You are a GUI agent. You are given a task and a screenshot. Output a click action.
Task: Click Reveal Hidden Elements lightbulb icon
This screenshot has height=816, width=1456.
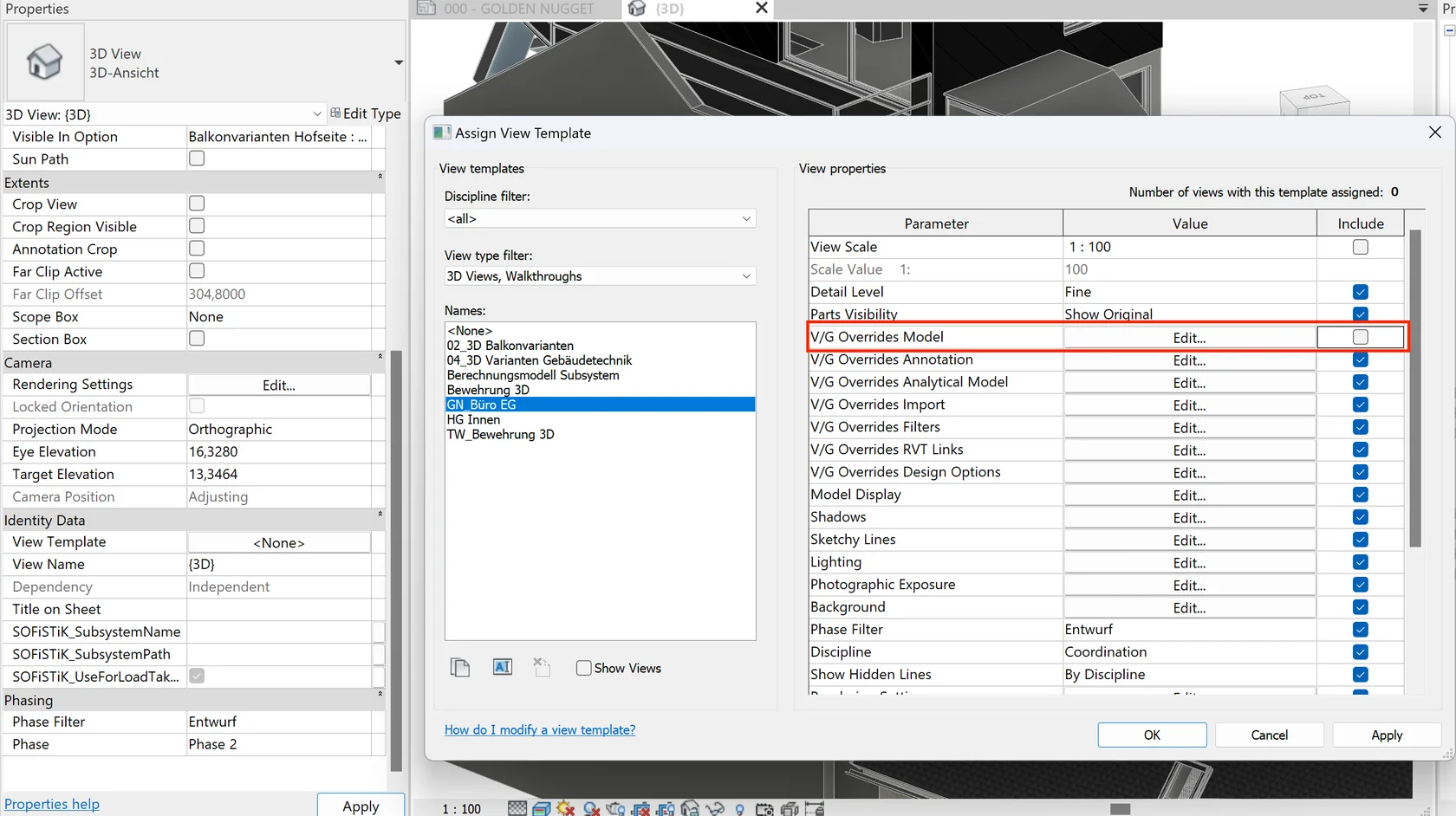(739, 809)
